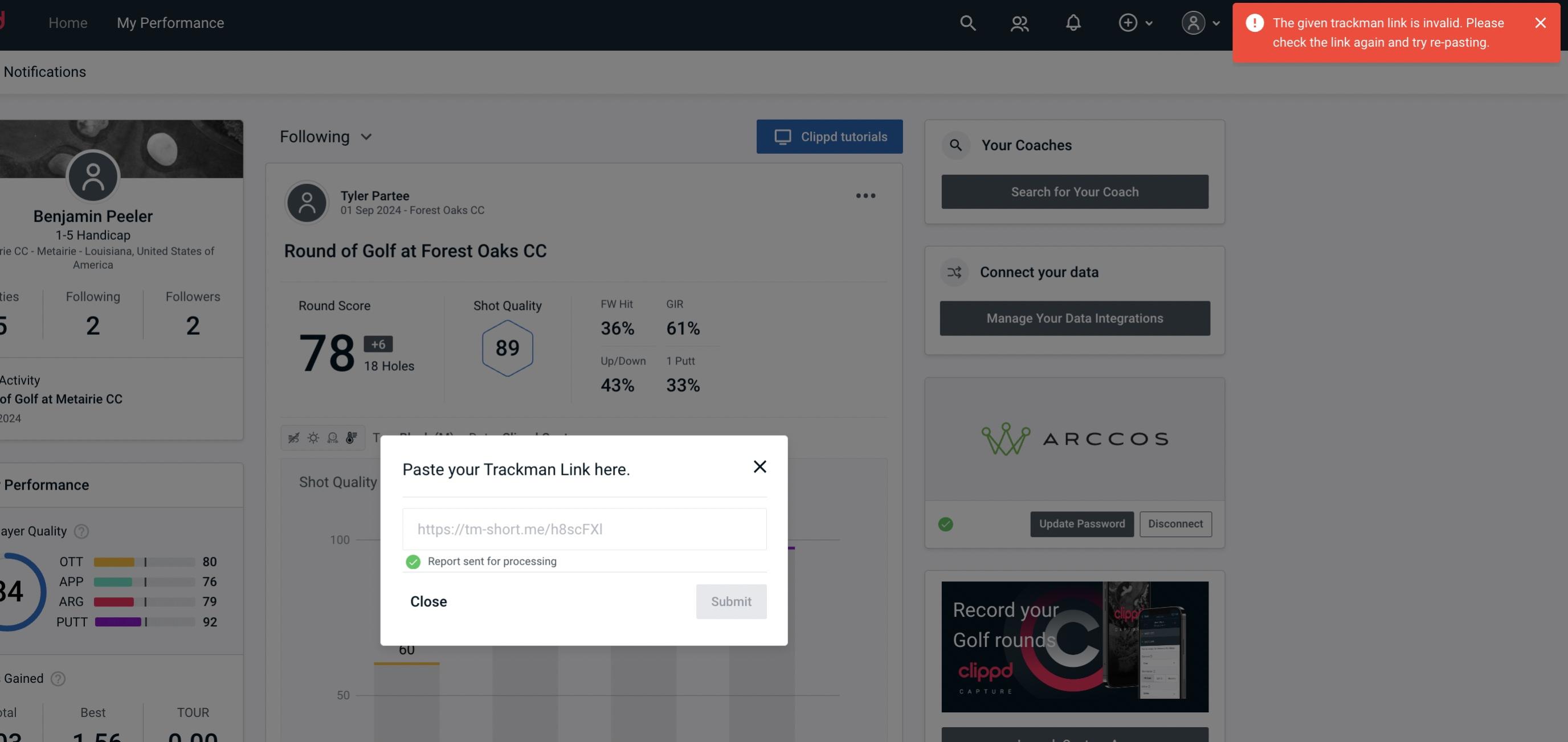Viewport: 1568px width, 742px height.
Task: Click the Close button on Trackman dialog
Action: pyautogui.click(x=429, y=601)
